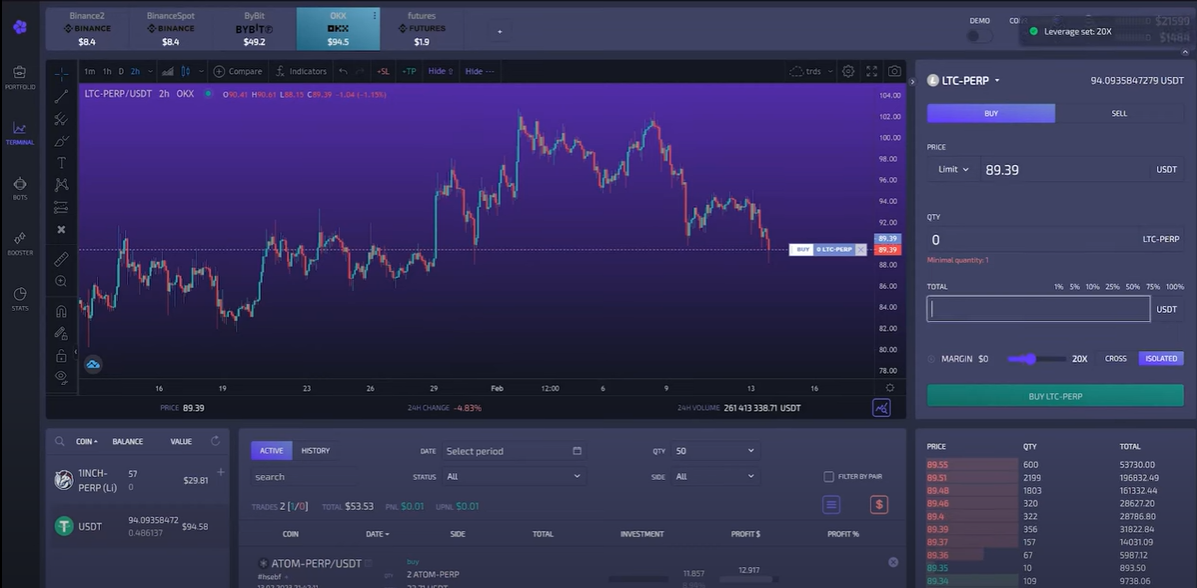The height and width of the screenshot is (588, 1197).
Task: Switch to the Binance2 account tab
Action: pos(87,29)
